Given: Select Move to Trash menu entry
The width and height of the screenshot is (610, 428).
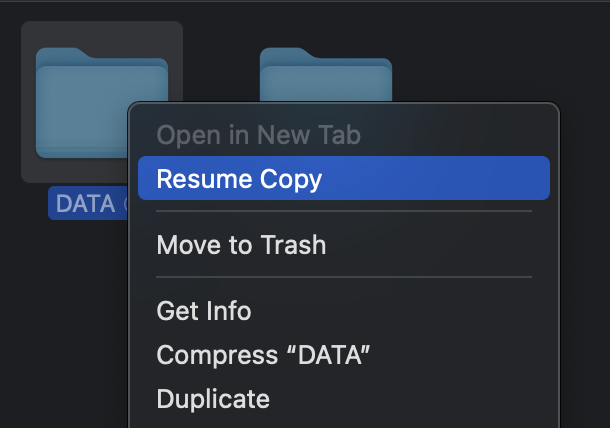Looking at the screenshot, I should point(241,244).
